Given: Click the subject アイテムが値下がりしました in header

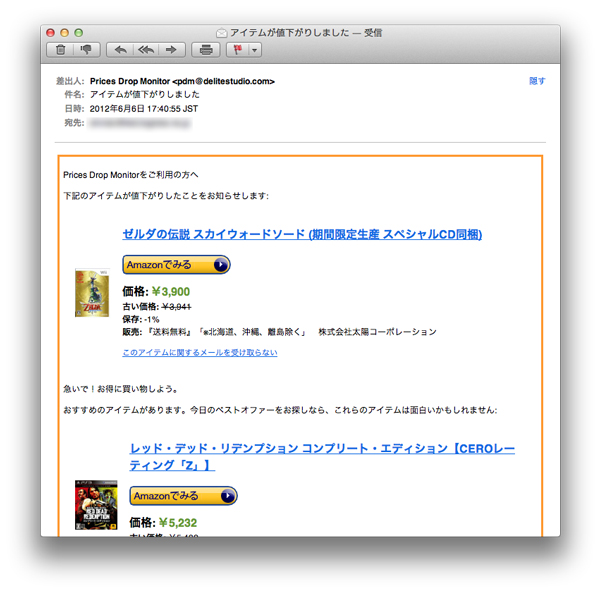Looking at the screenshot, I should (145, 95).
